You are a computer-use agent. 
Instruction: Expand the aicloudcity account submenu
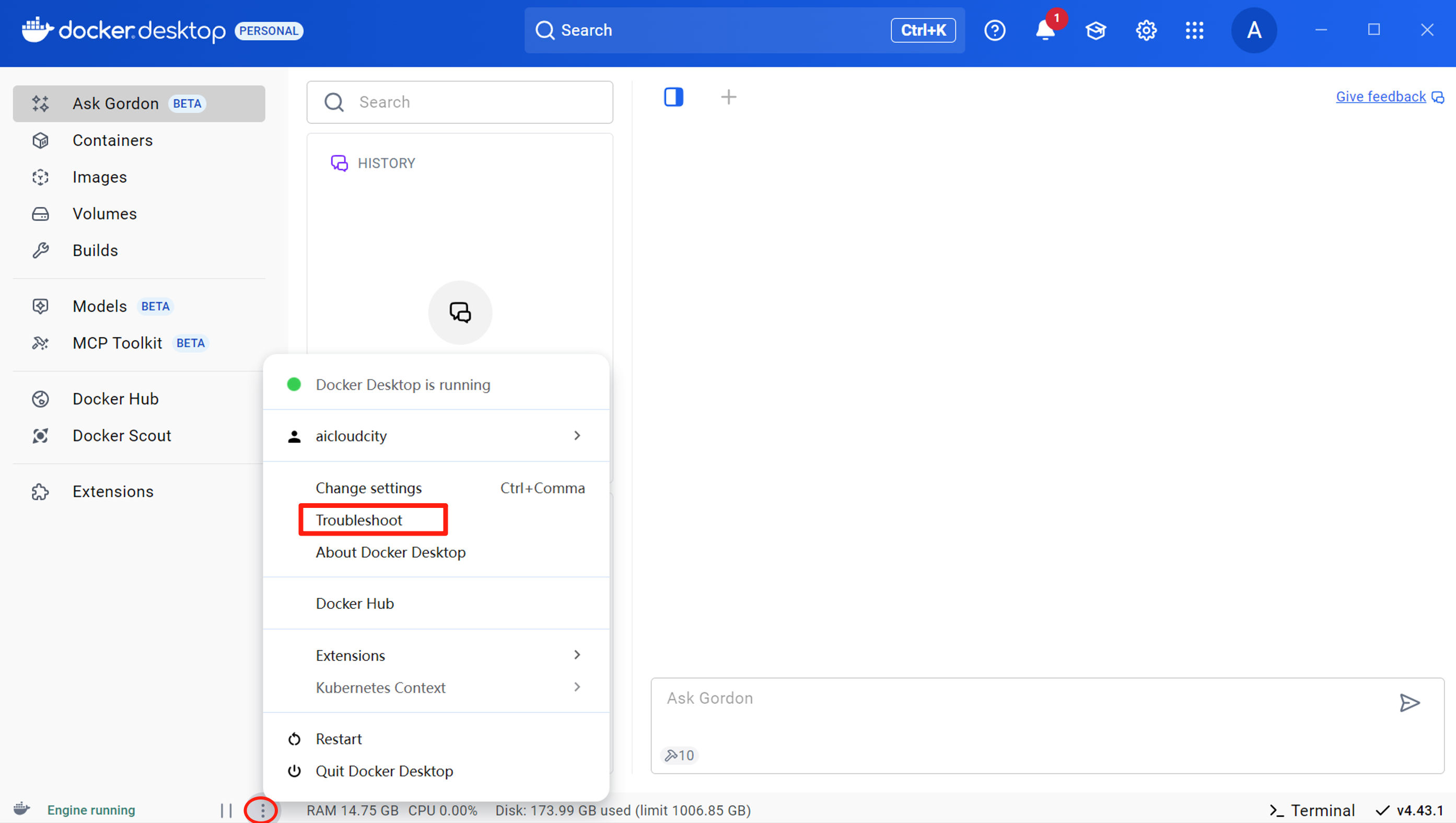(577, 435)
